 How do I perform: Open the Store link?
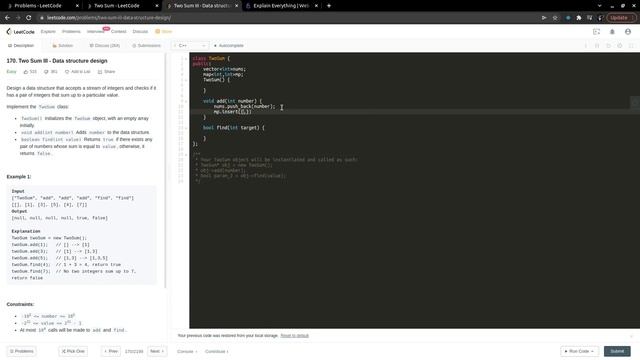(164, 31)
